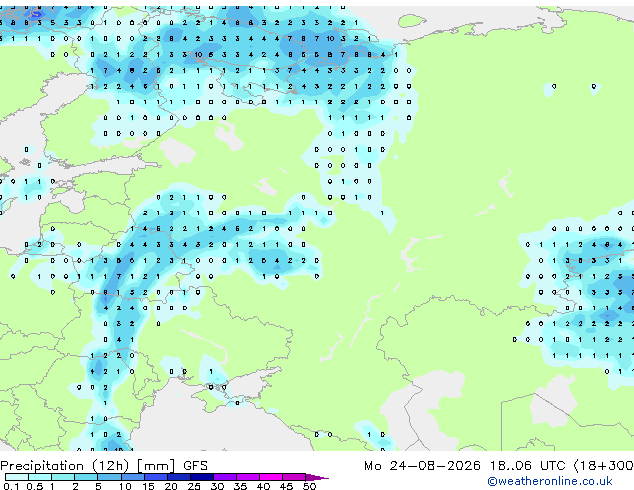The width and height of the screenshot is (634, 490).
Task: Pick the 2–5 mm legend color swatch
Action: (86, 477)
